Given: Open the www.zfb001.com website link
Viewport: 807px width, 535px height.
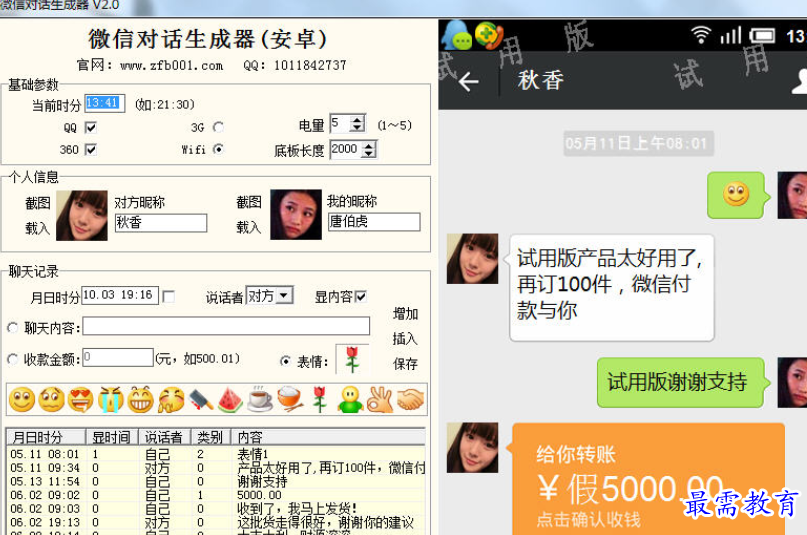Looking at the screenshot, I should (x=171, y=65).
